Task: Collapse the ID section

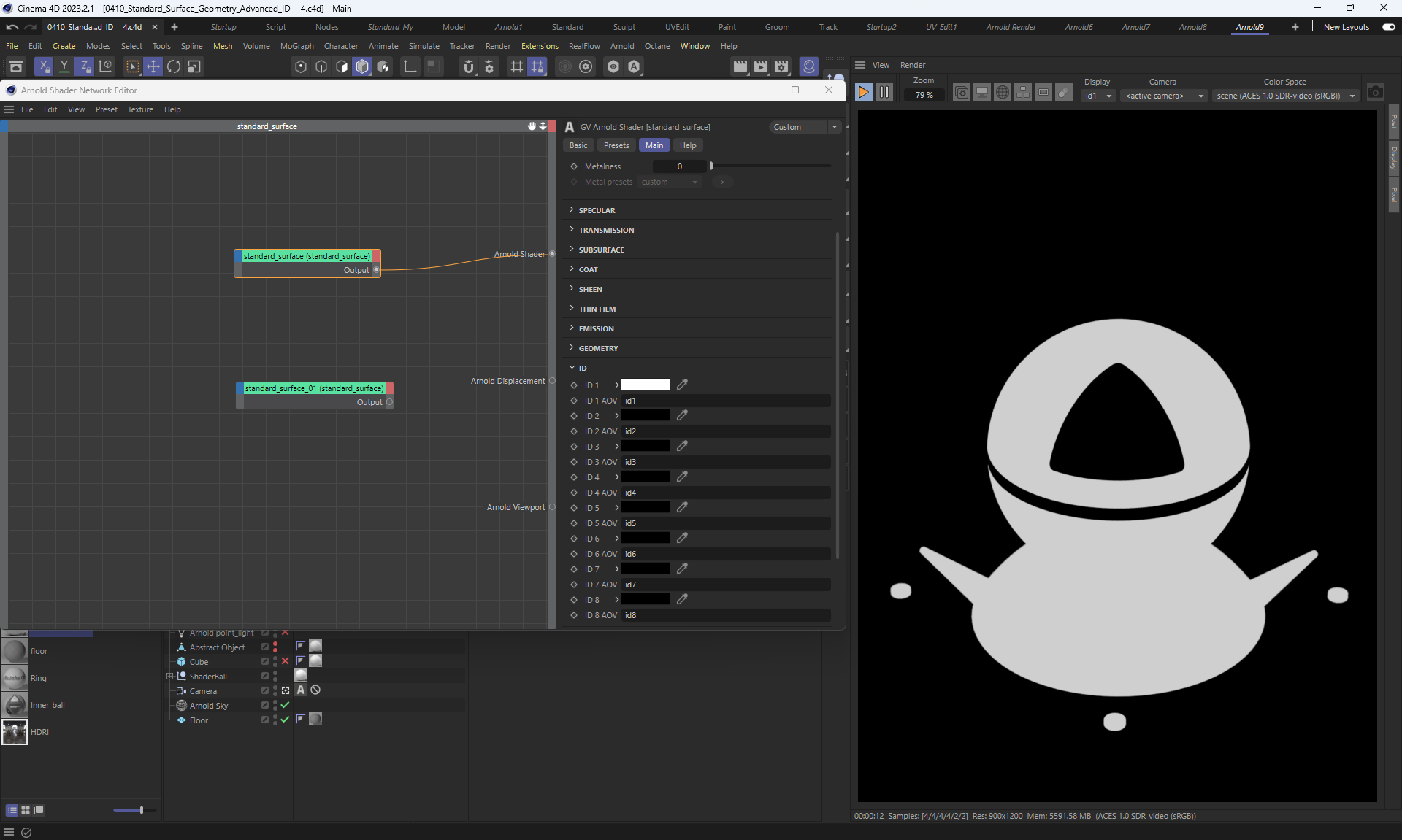Action: 572,368
